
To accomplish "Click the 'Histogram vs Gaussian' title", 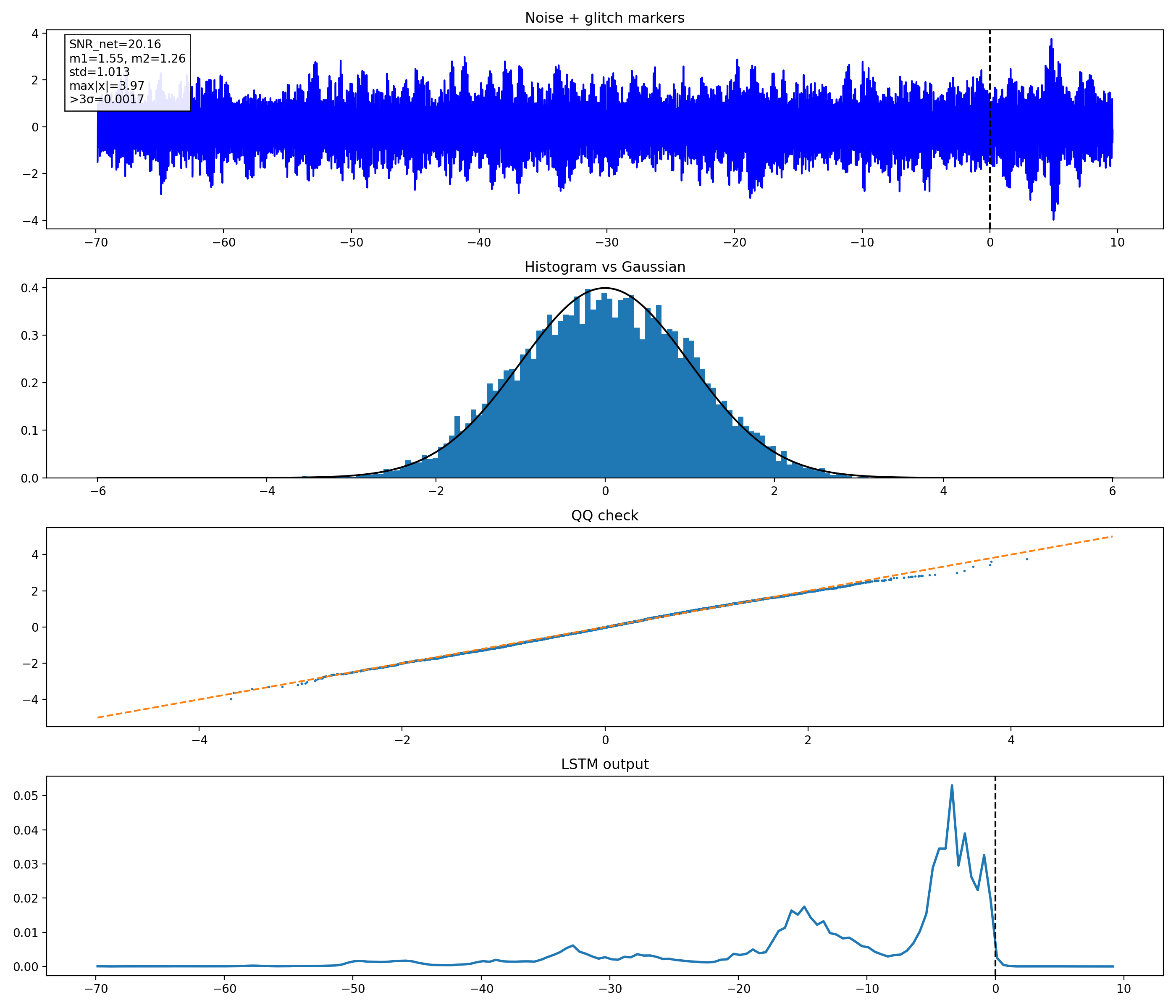I will click(604, 267).
